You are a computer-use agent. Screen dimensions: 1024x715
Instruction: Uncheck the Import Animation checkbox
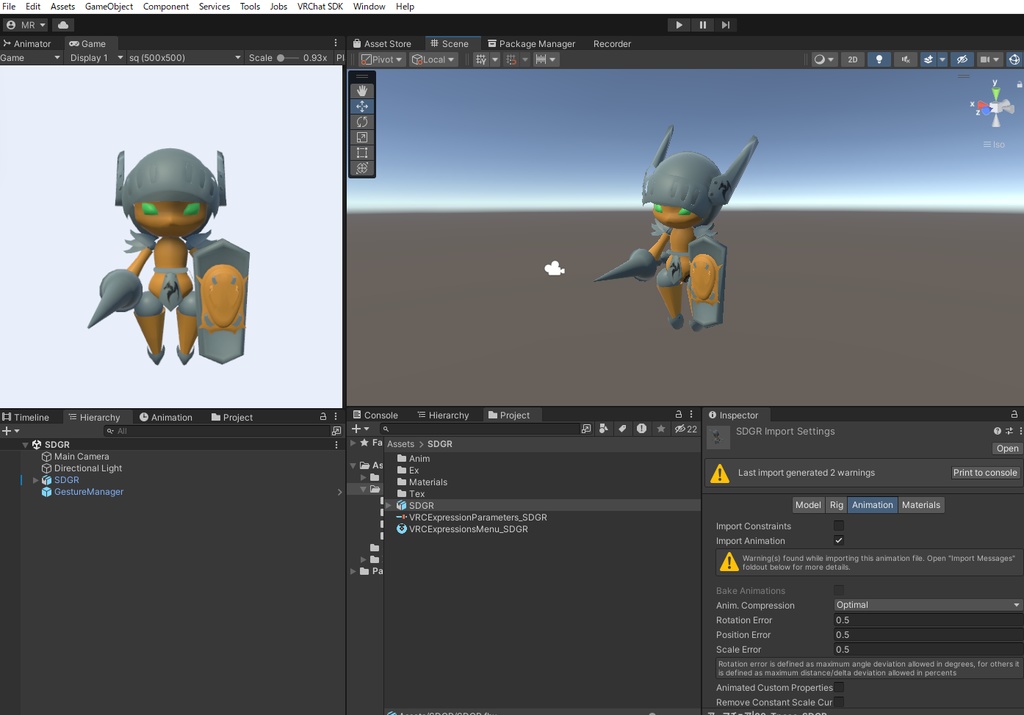pos(839,541)
